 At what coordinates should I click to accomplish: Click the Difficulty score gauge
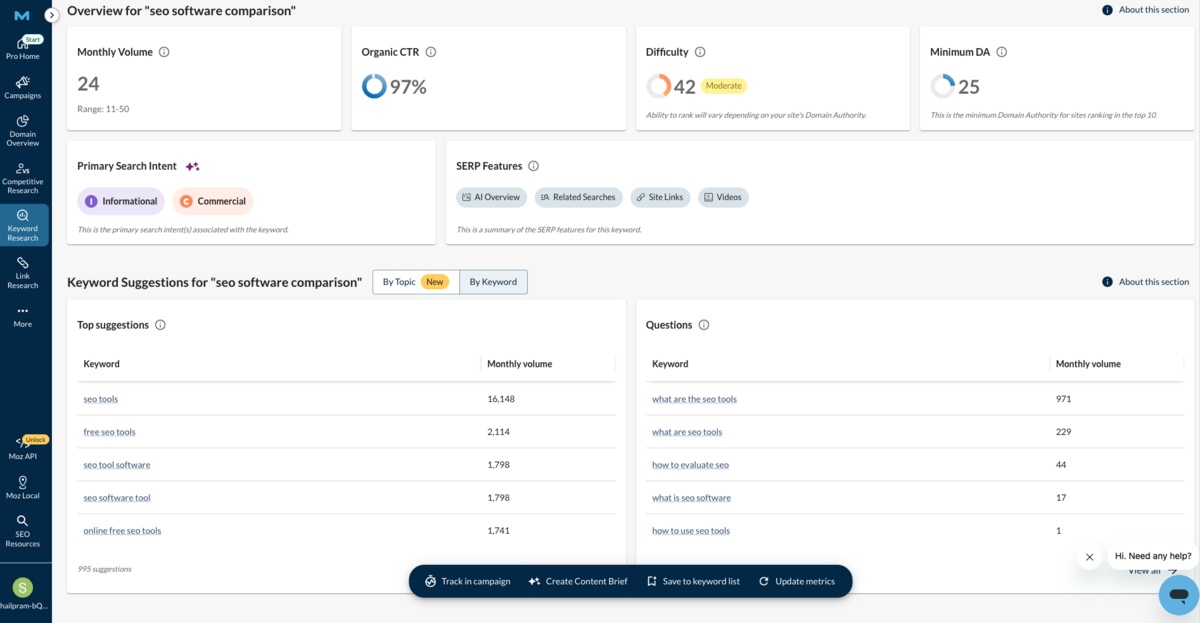pyautogui.click(x=659, y=86)
